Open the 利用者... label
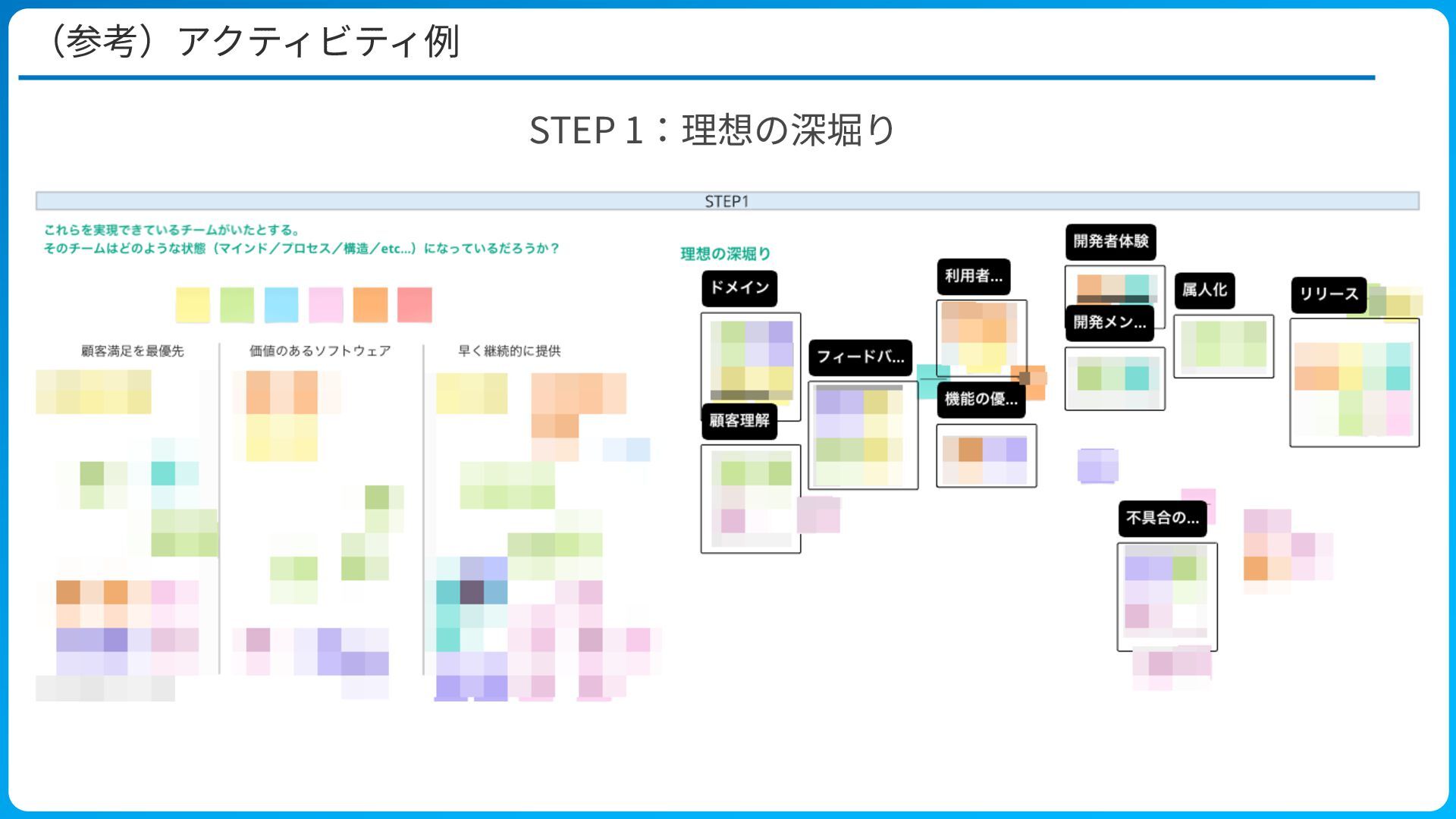Image resolution: width=1456 pixels, height=819 pixels. tap(974, 277)
